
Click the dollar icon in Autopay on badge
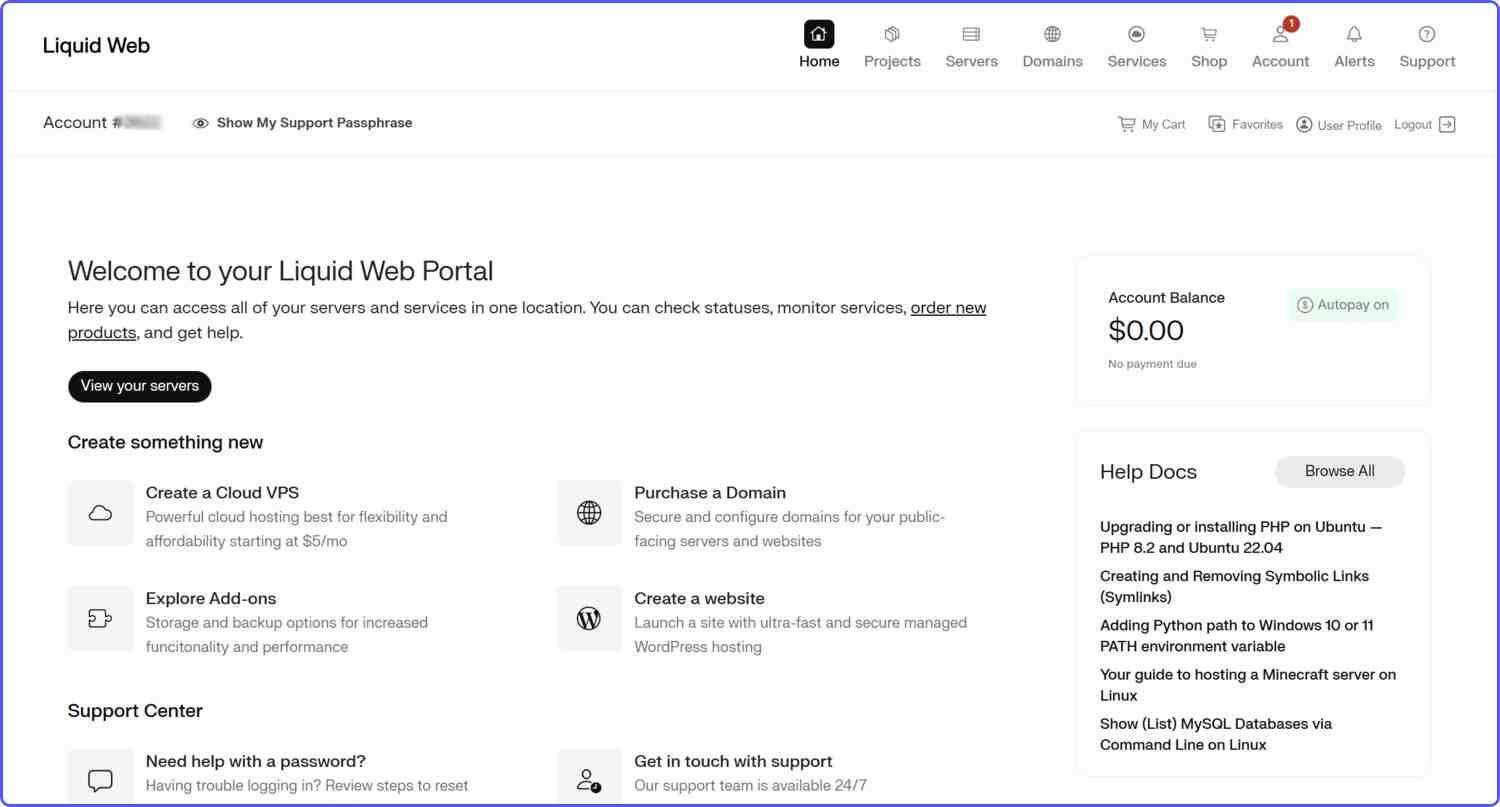pyautogui.click(x=1305, y=305)
